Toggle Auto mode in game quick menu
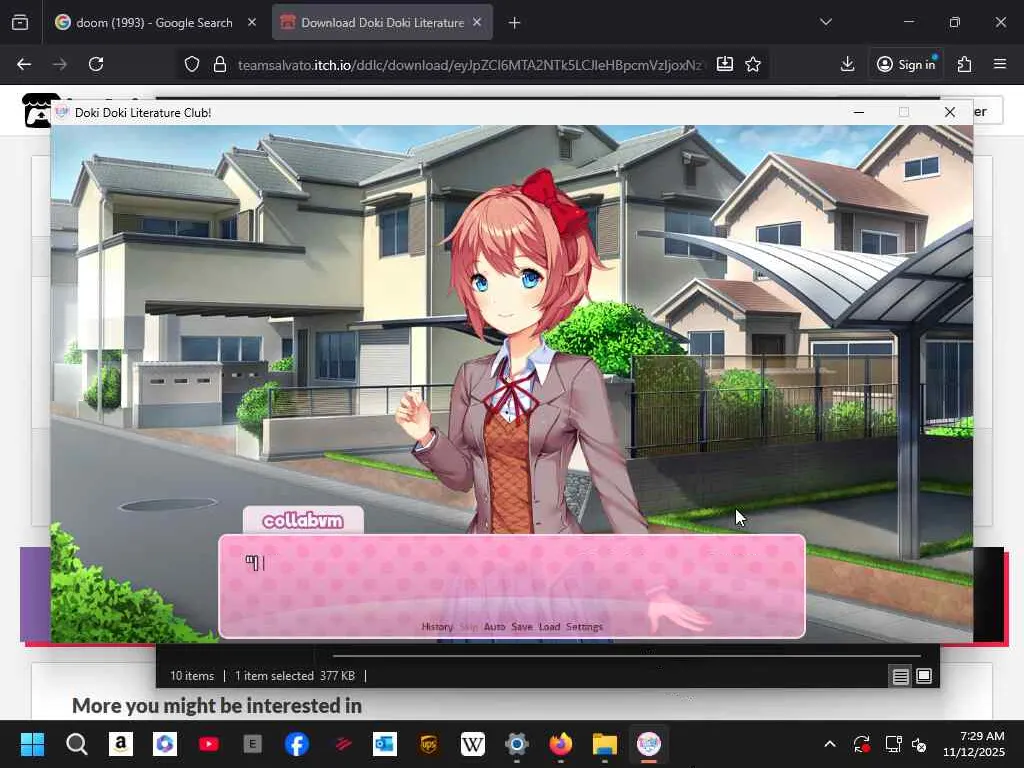The image size is (1024, 768). coord(494,626)
